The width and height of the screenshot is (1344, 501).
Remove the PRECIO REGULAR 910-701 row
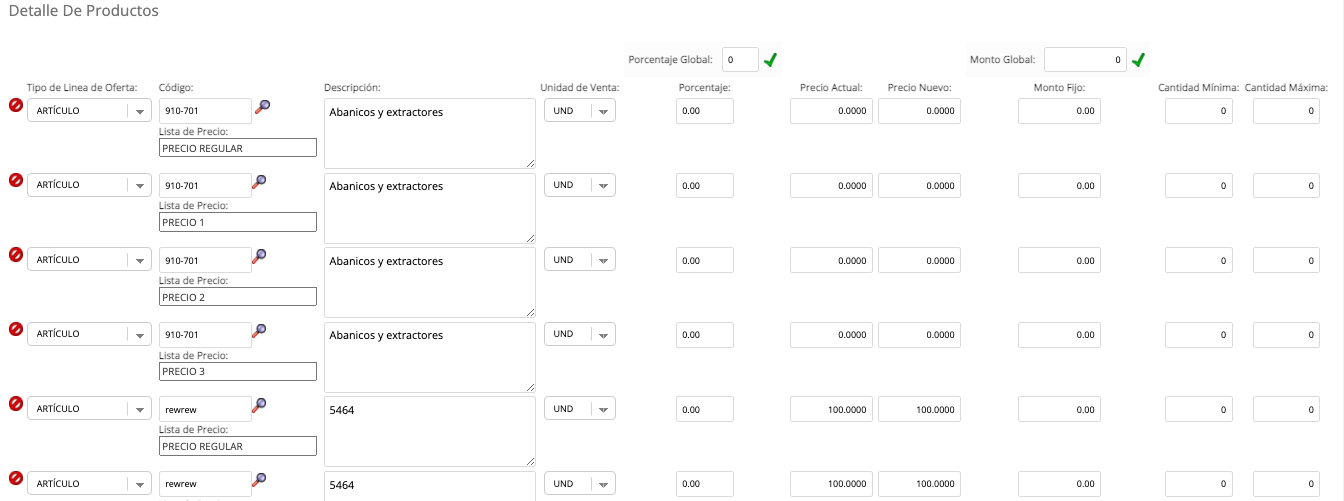pyautogui.click(x=16, y=105)
